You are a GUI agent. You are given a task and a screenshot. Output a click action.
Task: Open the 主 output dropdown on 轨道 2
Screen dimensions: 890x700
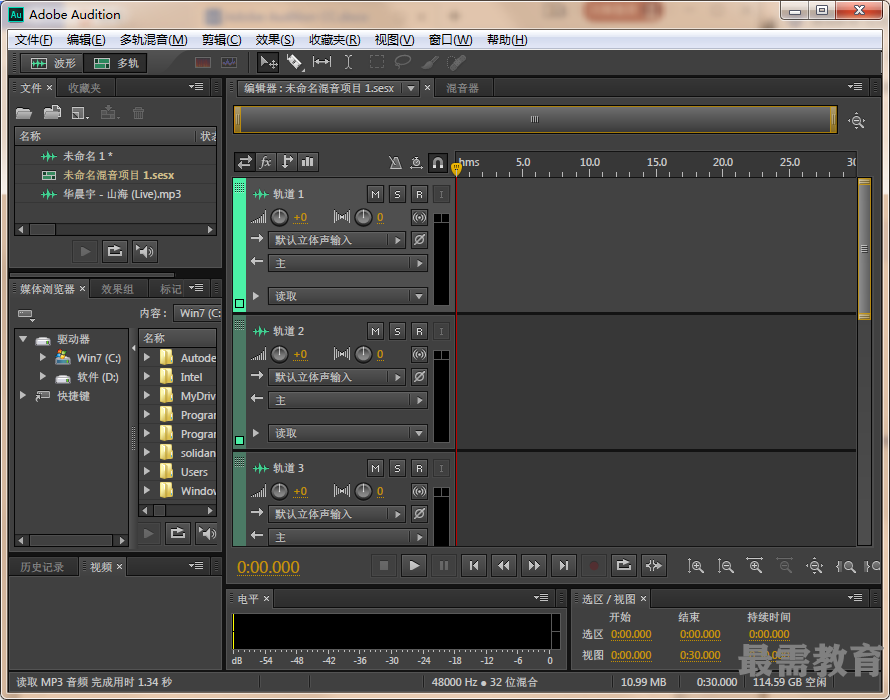point(347,400)
